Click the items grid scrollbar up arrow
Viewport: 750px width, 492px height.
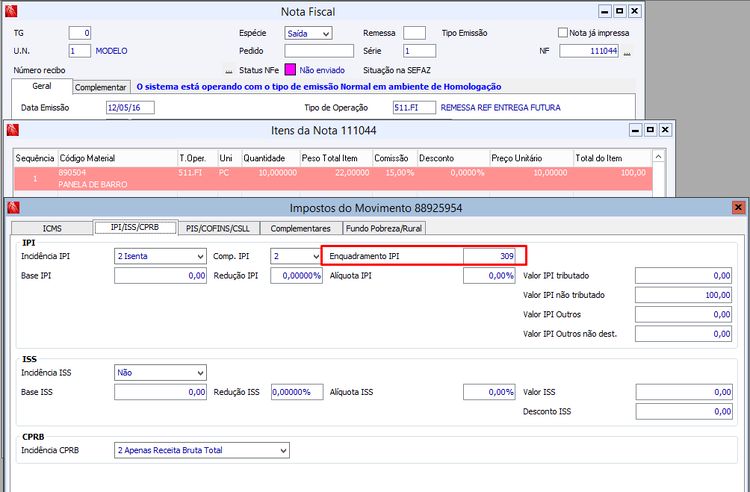tap(659, 157)
